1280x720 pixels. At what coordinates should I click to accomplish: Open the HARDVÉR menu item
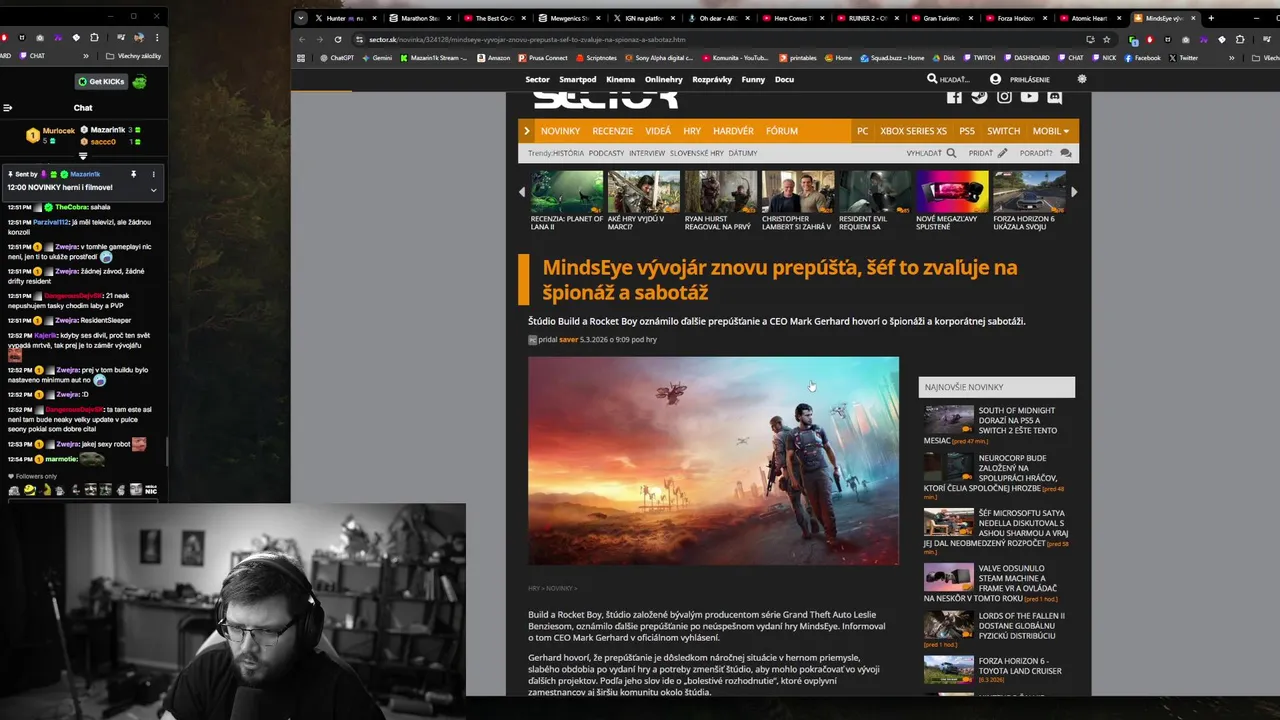pyautogui.click(x=733, y=131)
